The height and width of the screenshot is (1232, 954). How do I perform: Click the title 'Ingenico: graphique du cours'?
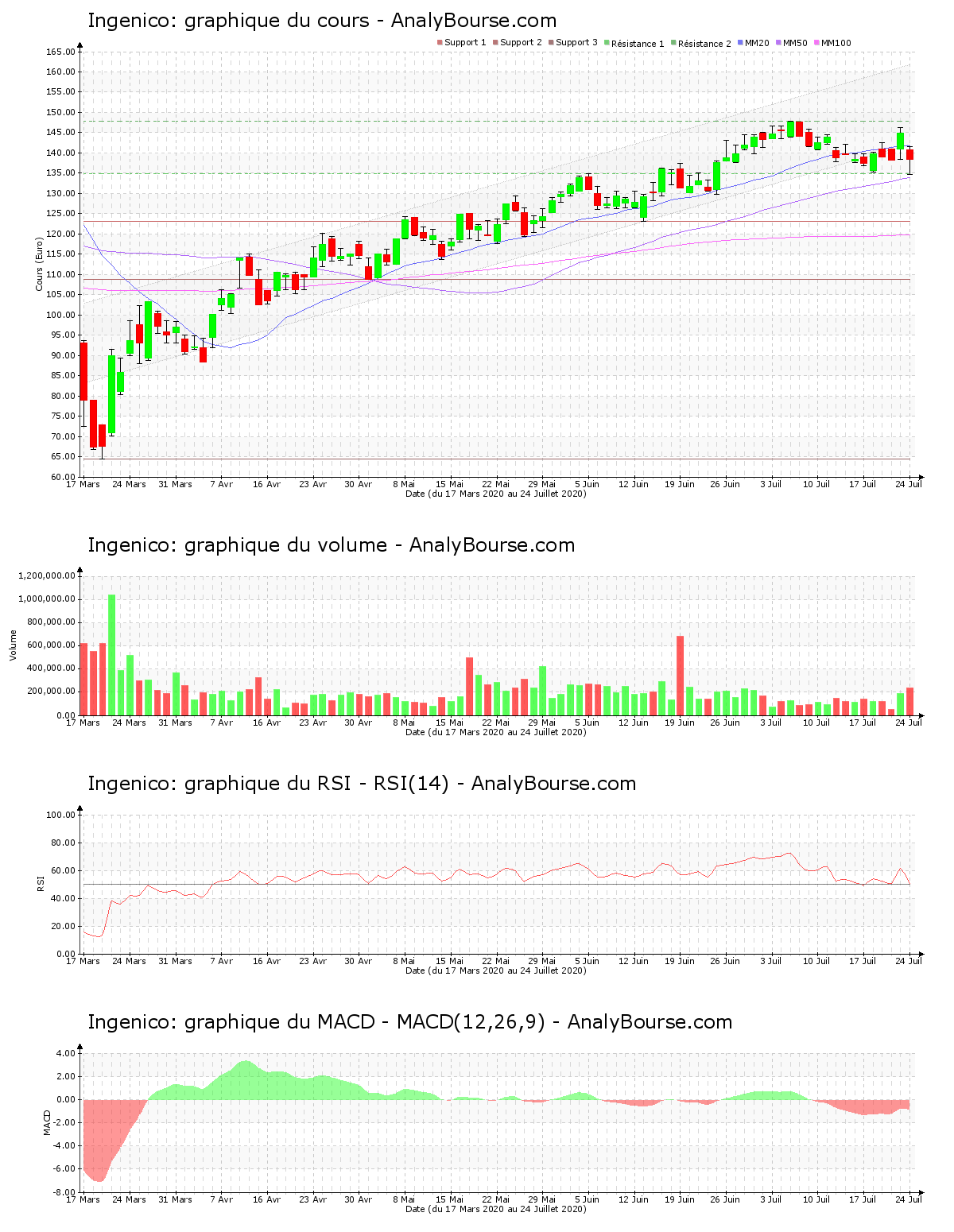point(228,21)
